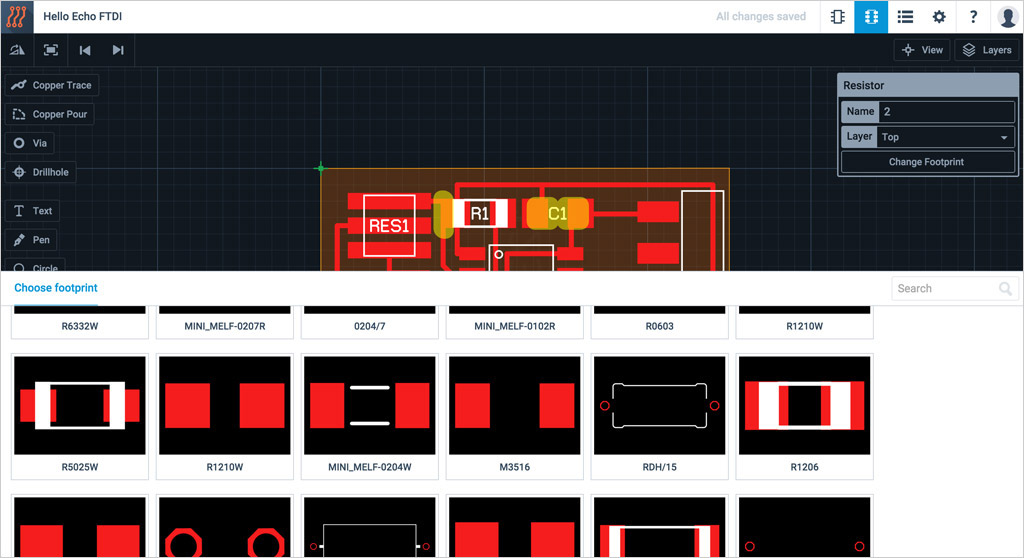Step to next with skip-forward icon

pos(118,50)
